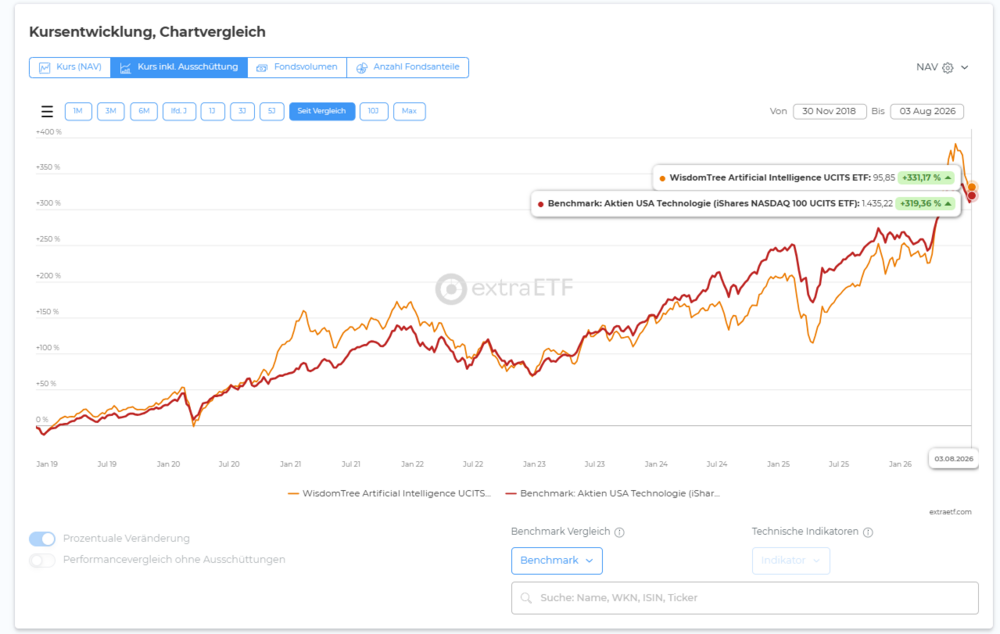Screen dimensions: 1000x634
Task: Open the Benchmark dropdown
Action: click(x=557, y=561)
